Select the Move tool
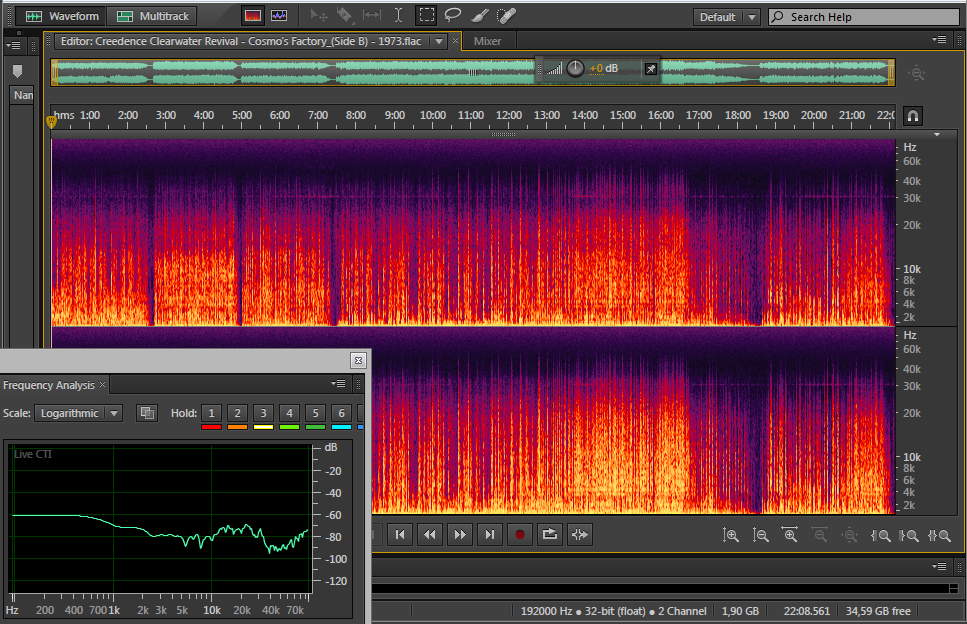The height and width of the screenshot is (624, 967). click(319, 15)
